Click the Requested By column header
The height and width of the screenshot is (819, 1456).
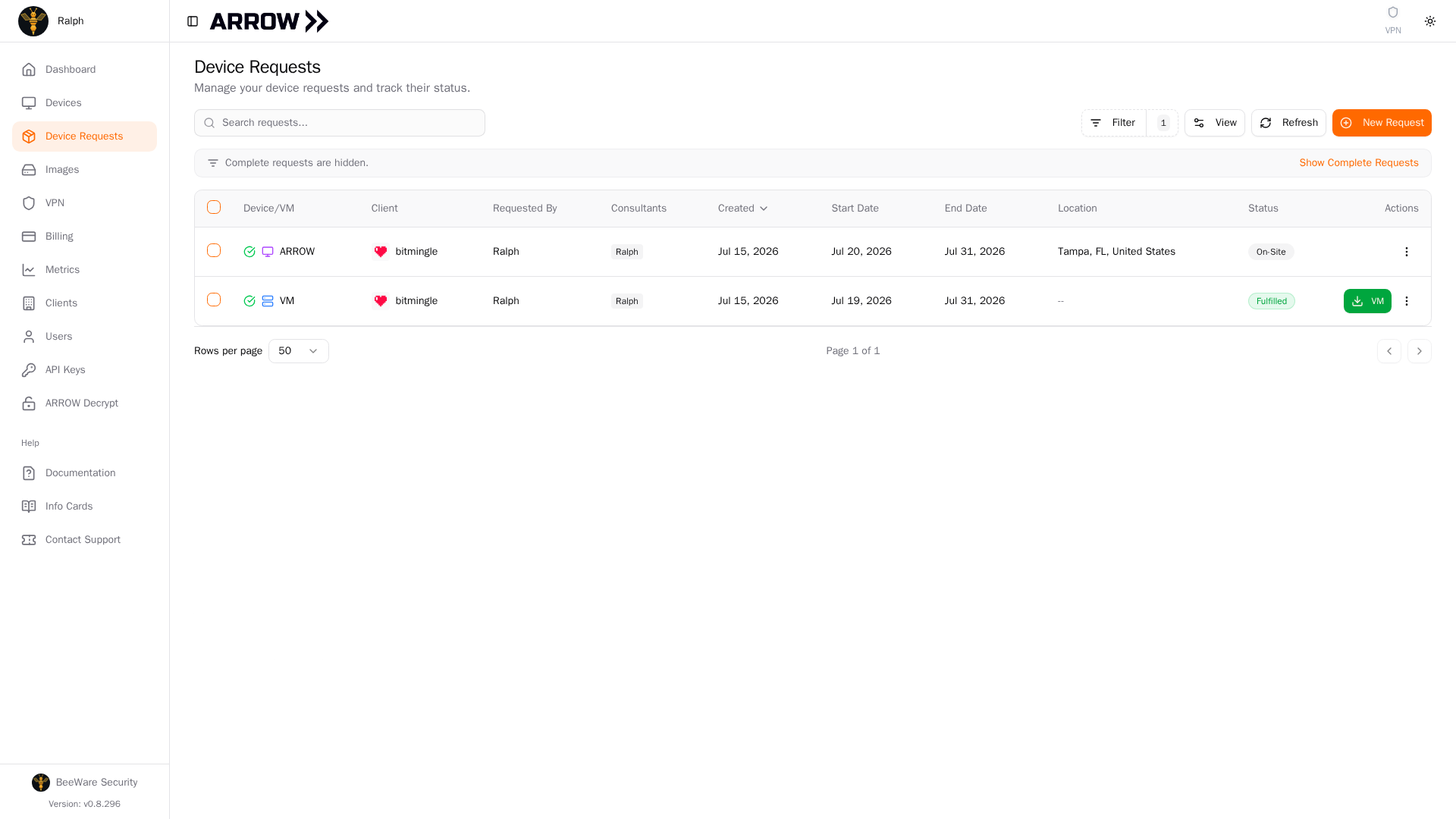(524, 209)
